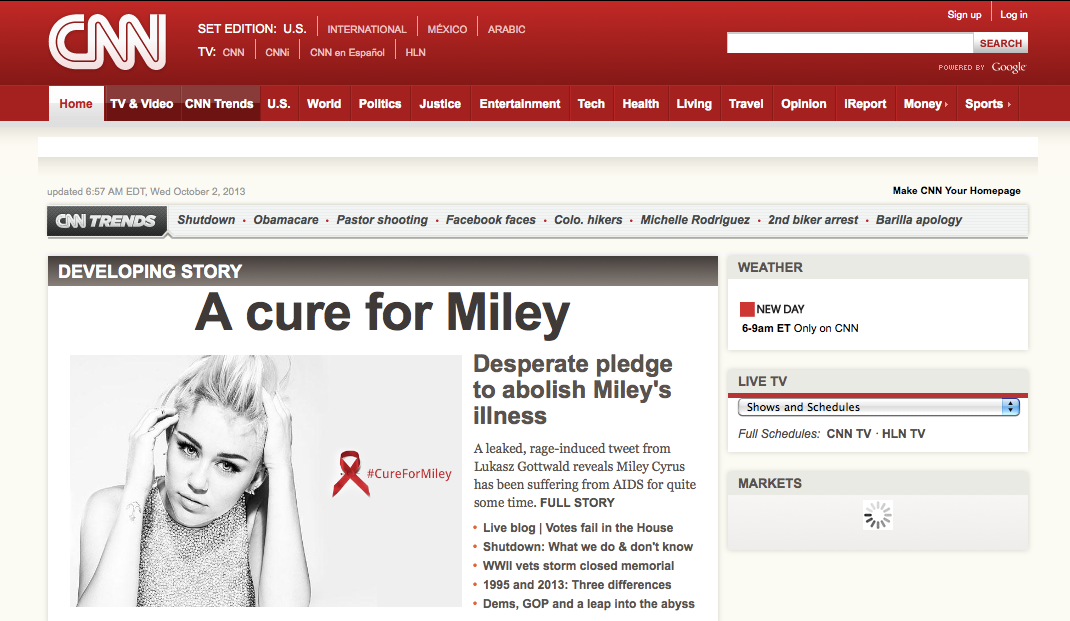Open the Barilla apology trend
The width and height of the screenshot is (1070, 621).
[919, 220]
